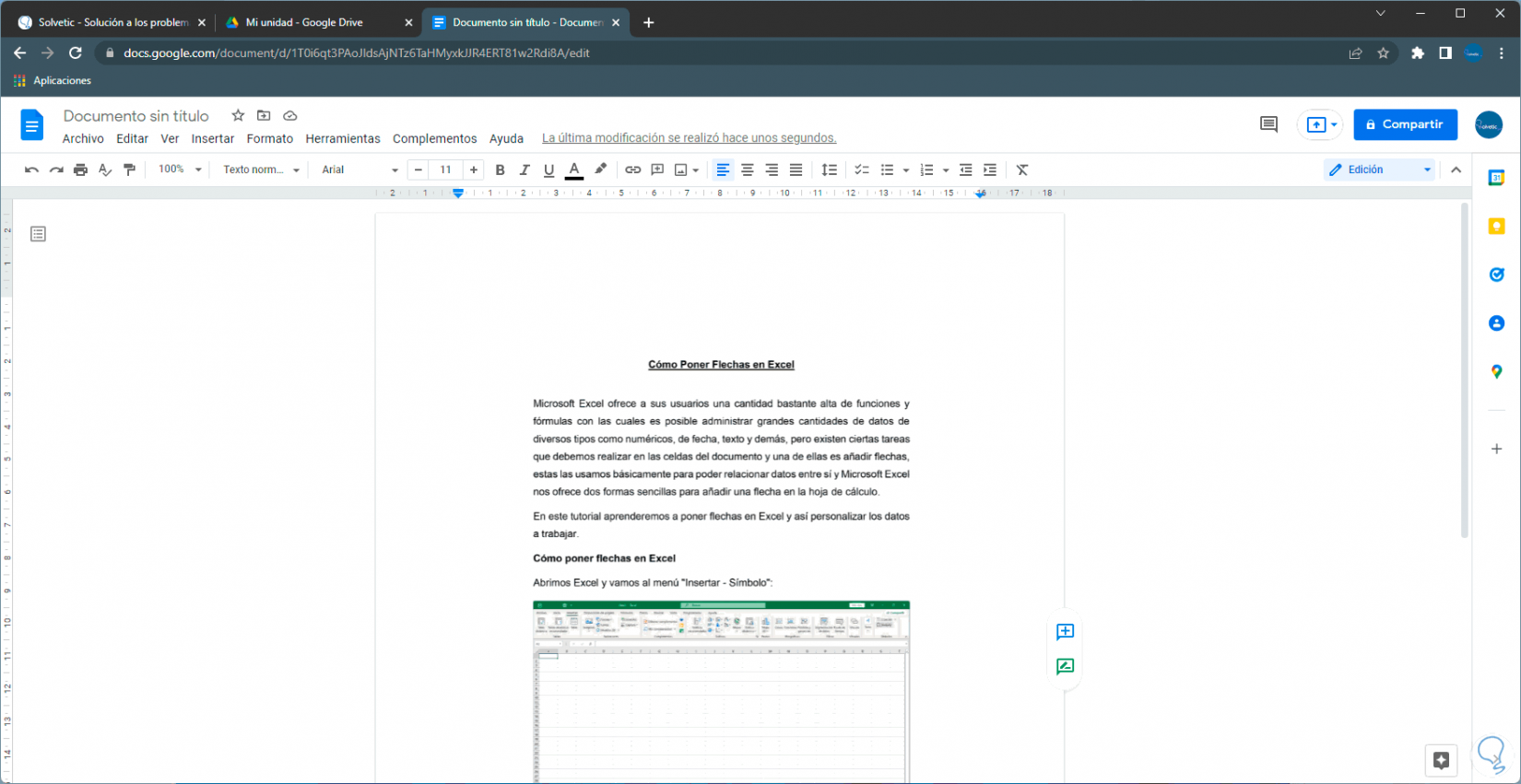Toggle the bulleted list
Screen dimensions: 1521x784
[887, 170]
